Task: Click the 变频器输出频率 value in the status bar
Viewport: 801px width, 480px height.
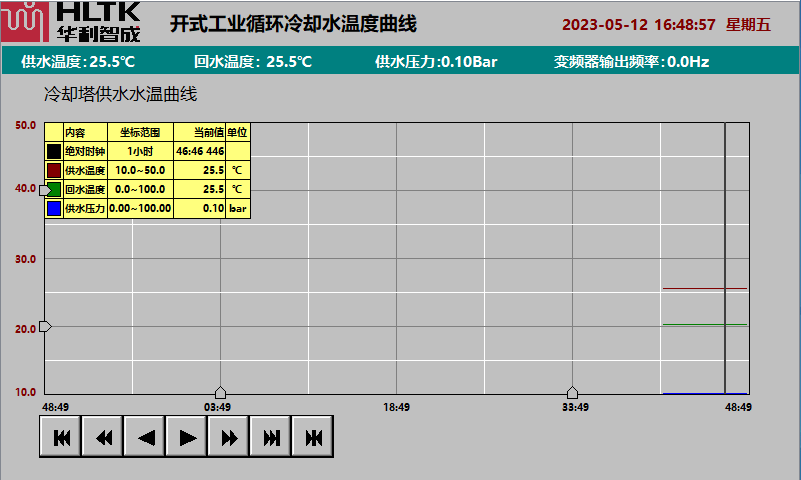Action: [x=631, y=62]
